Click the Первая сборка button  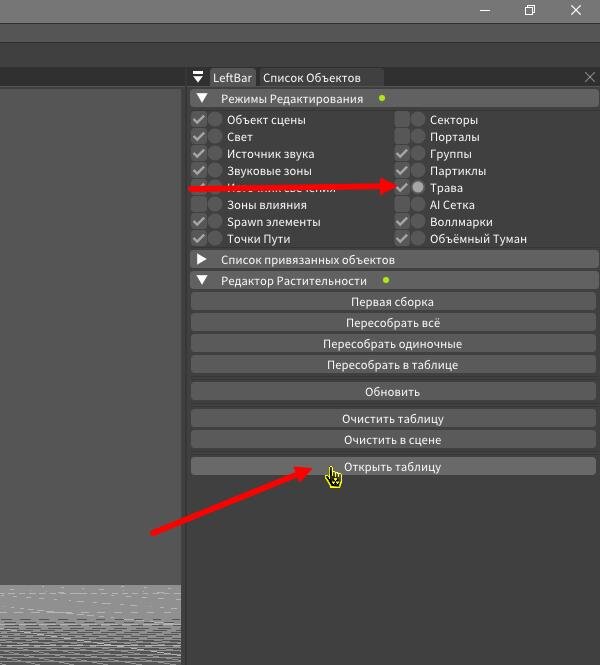coord(393,302)
